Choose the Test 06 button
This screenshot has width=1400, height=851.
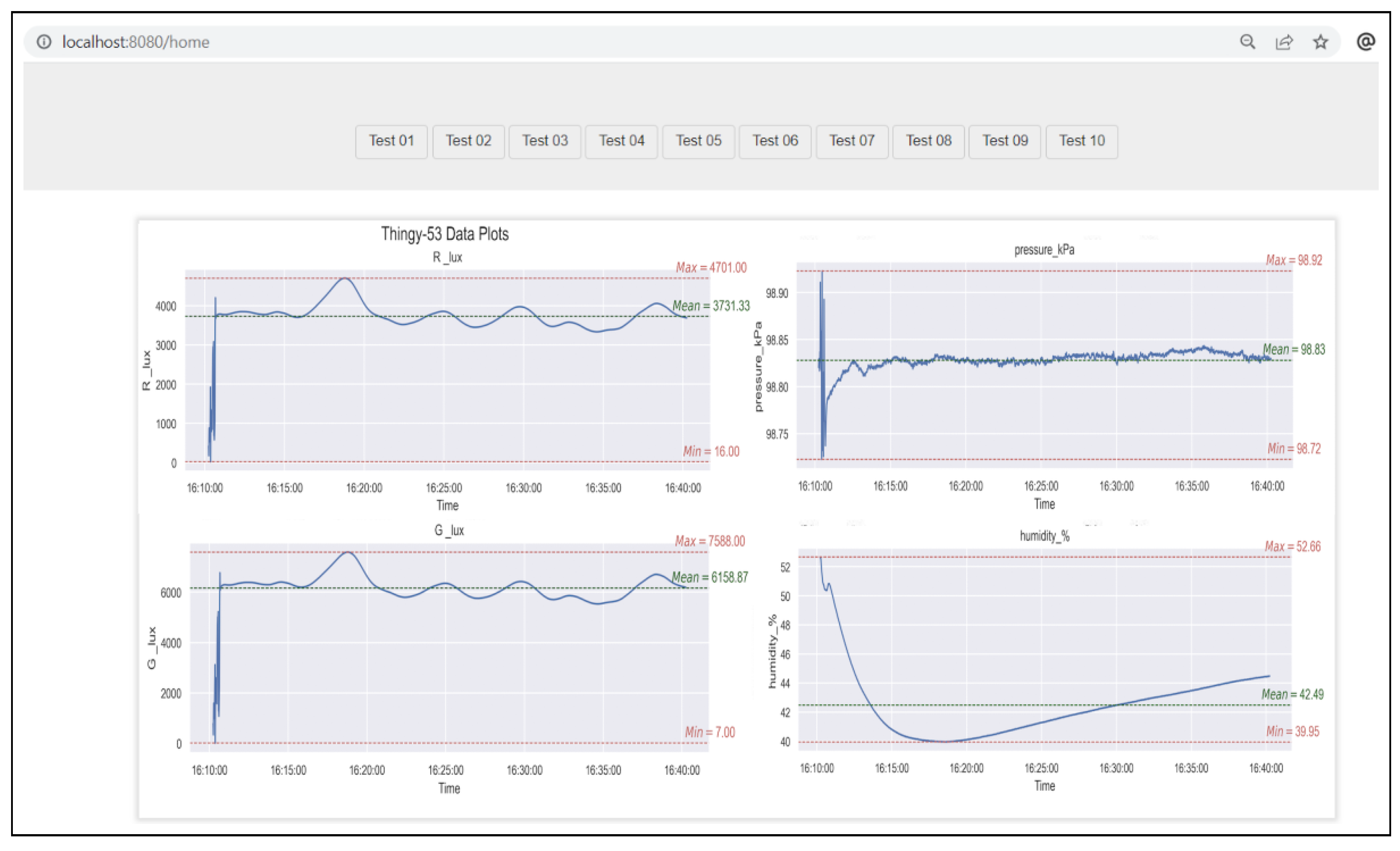click(x=775, y=141)
